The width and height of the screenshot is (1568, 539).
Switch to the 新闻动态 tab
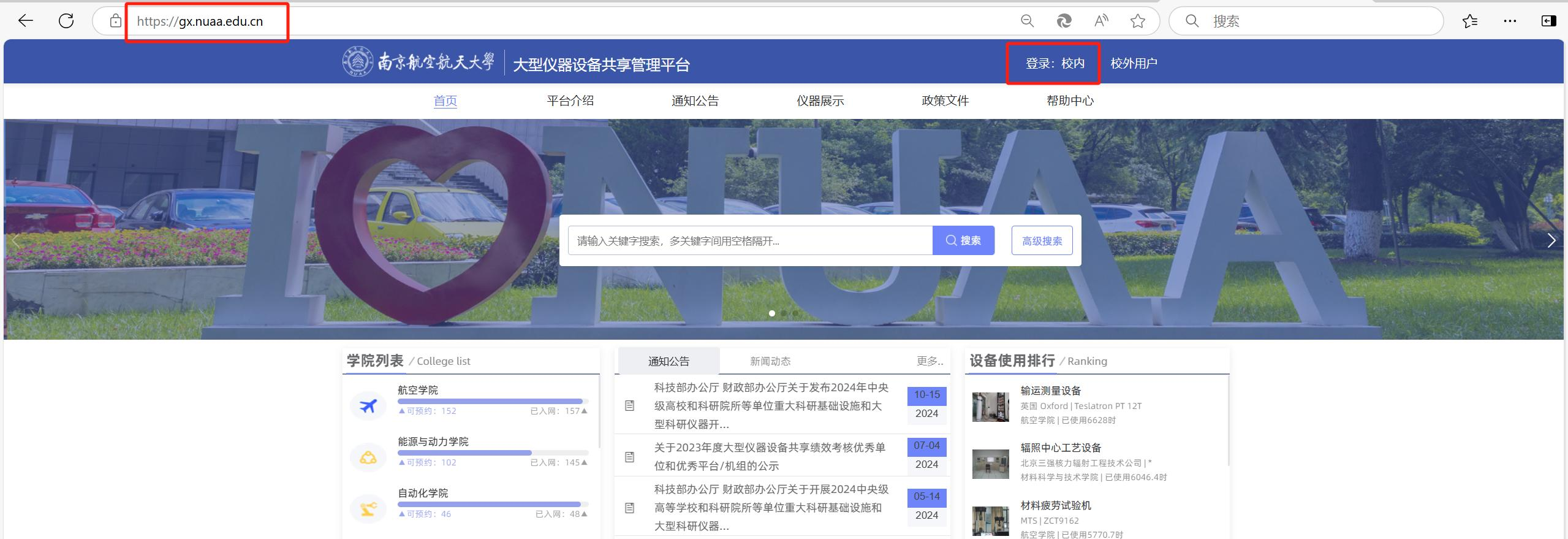(x=770, y=361)
